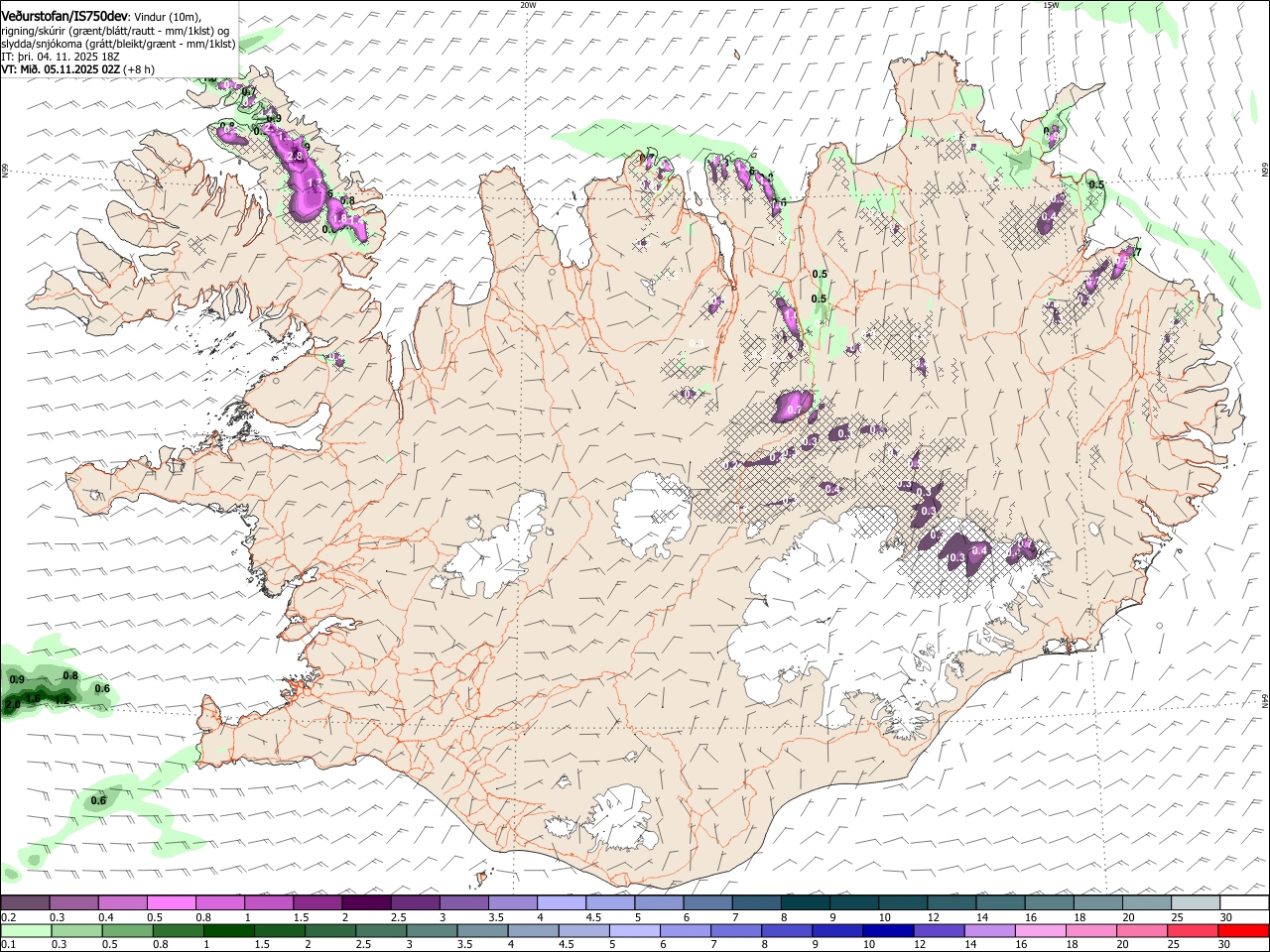
Task: Pick the 0.5 medium green swatch in the rain legend
Action: pos(127,931)
